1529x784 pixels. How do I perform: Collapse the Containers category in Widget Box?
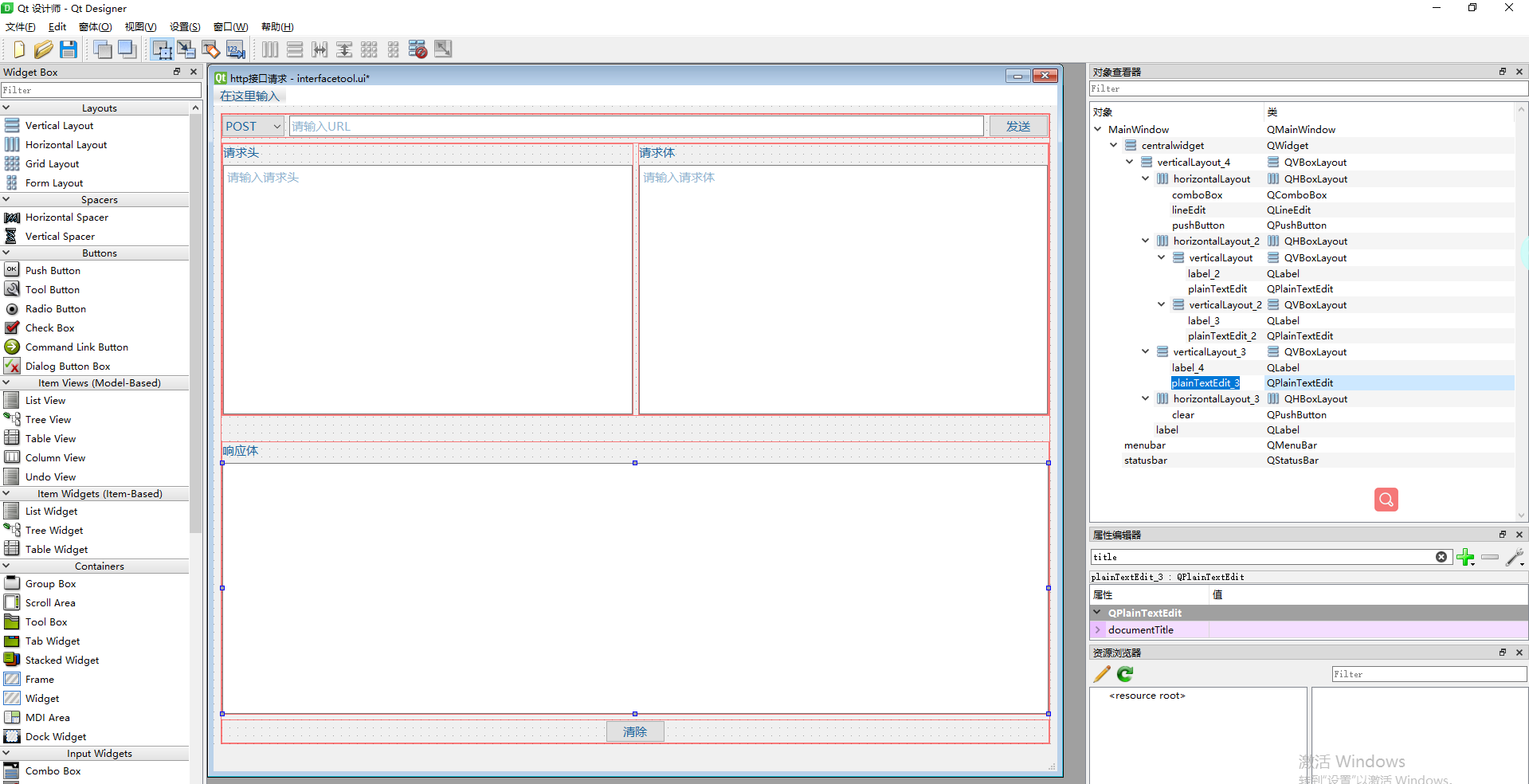click(6, 566)
